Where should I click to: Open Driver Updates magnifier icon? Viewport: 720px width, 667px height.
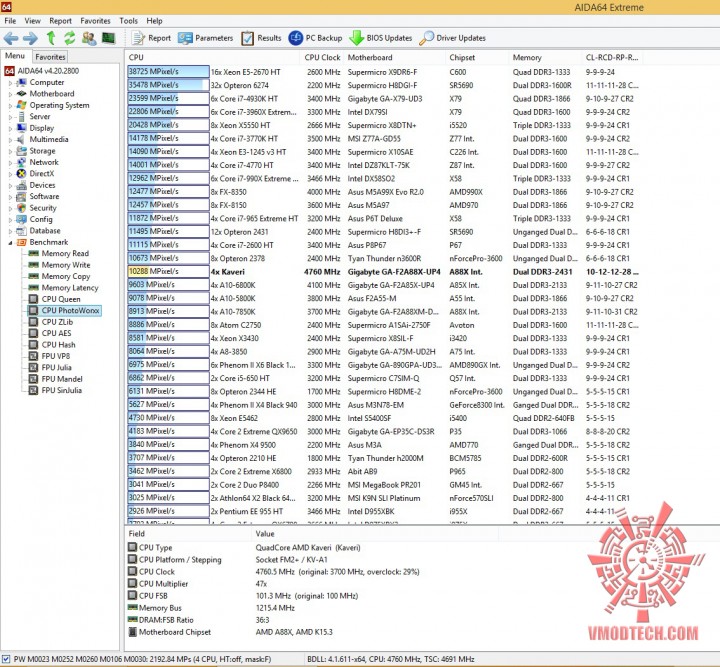pyautogui.click(x=426, y=38)
